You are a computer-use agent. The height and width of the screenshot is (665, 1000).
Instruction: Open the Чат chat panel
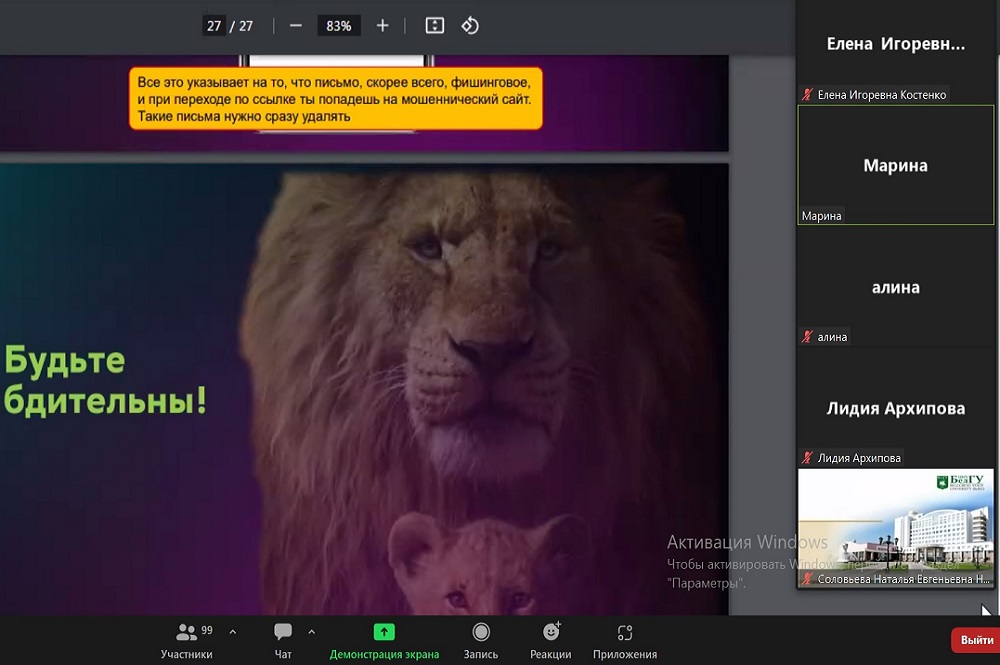click(x=283, y=640)
